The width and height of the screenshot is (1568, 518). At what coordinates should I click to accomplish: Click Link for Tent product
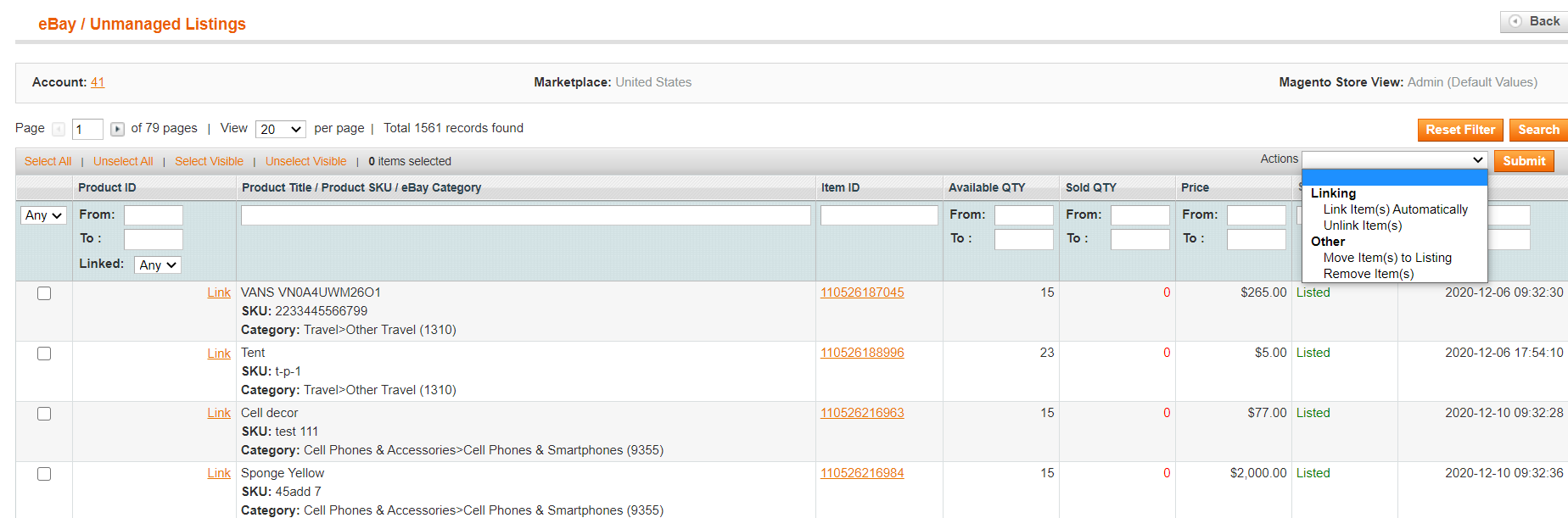(219, 353)
